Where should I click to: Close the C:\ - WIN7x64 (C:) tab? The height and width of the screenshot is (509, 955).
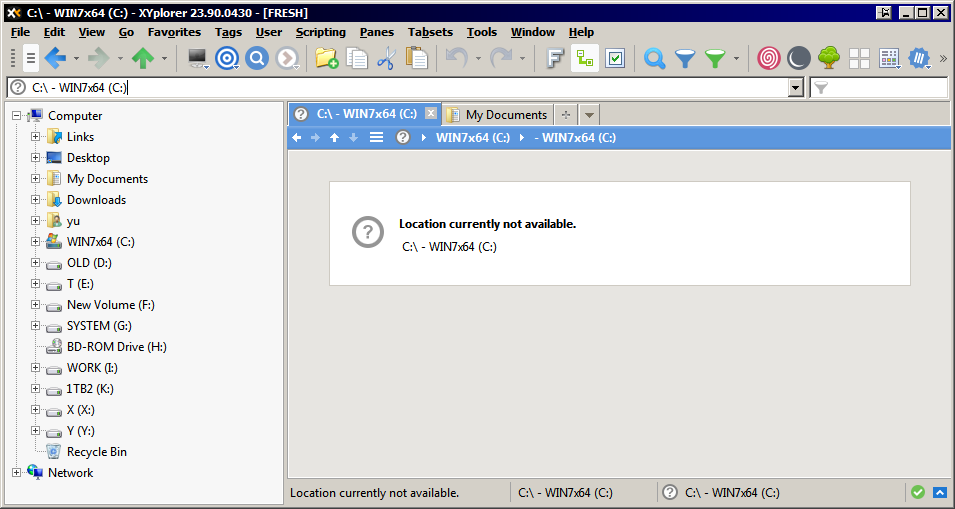tap(431, 113)
